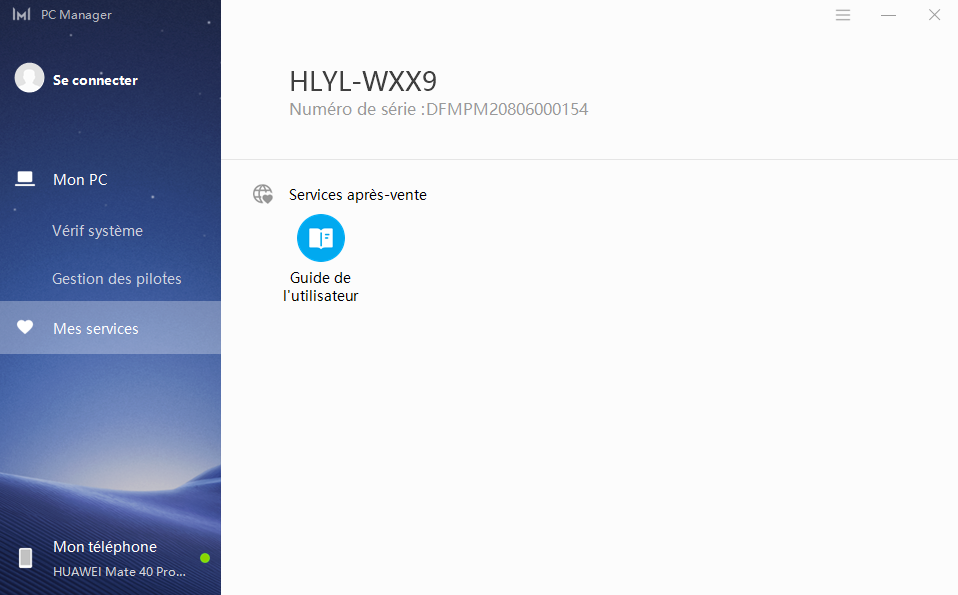Click the user avatar icon
958x595 pixels.
coord(29,78)
